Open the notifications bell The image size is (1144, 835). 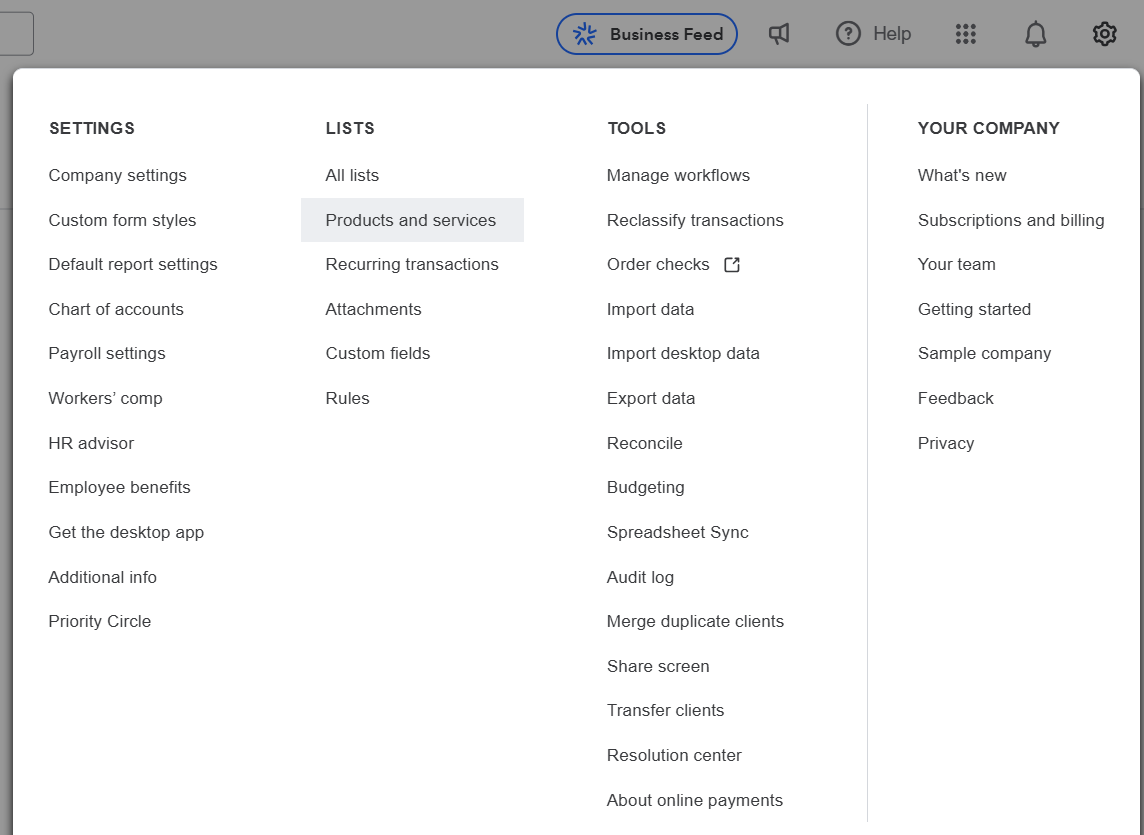coord(1035,34)
